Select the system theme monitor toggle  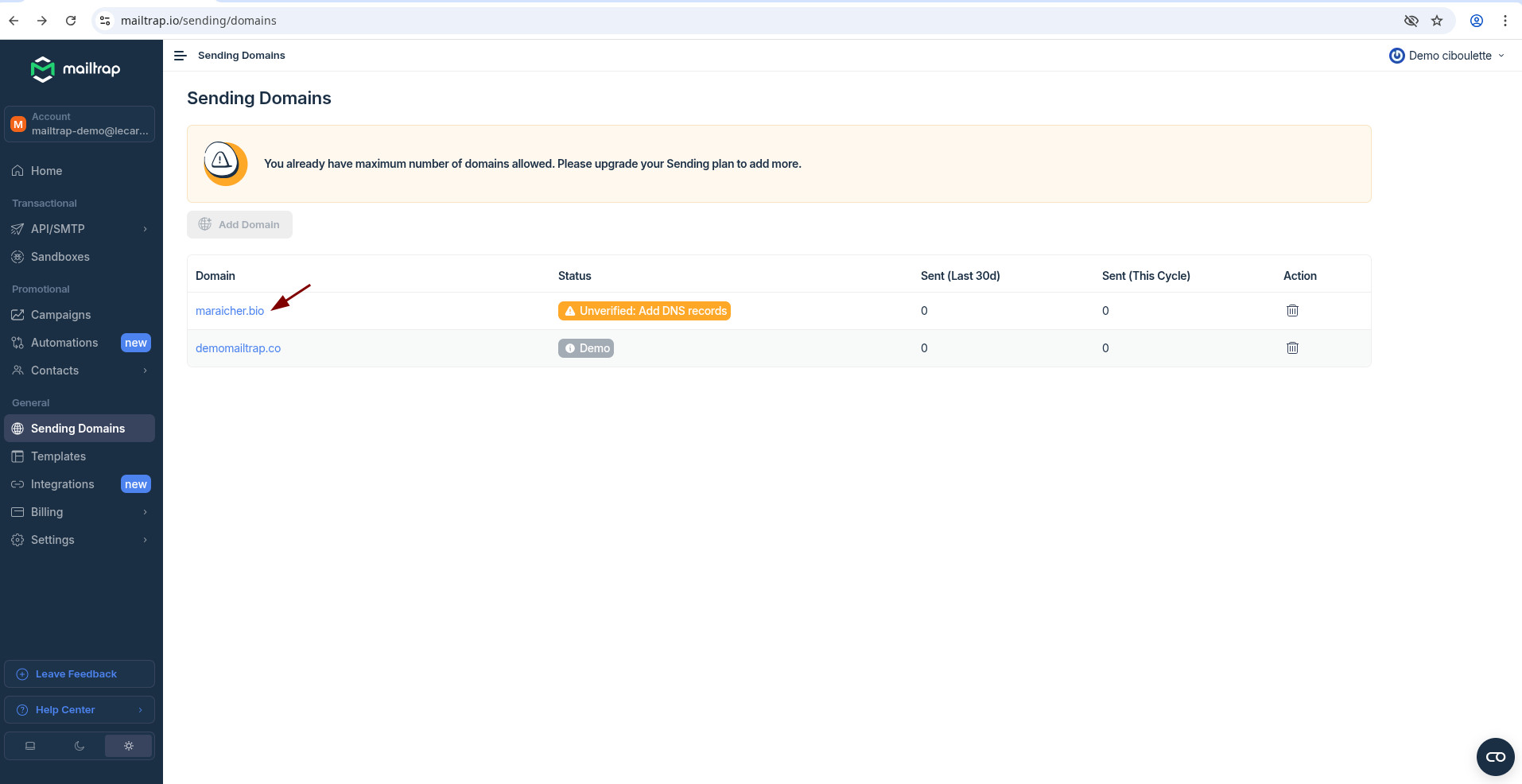[30, 746]
